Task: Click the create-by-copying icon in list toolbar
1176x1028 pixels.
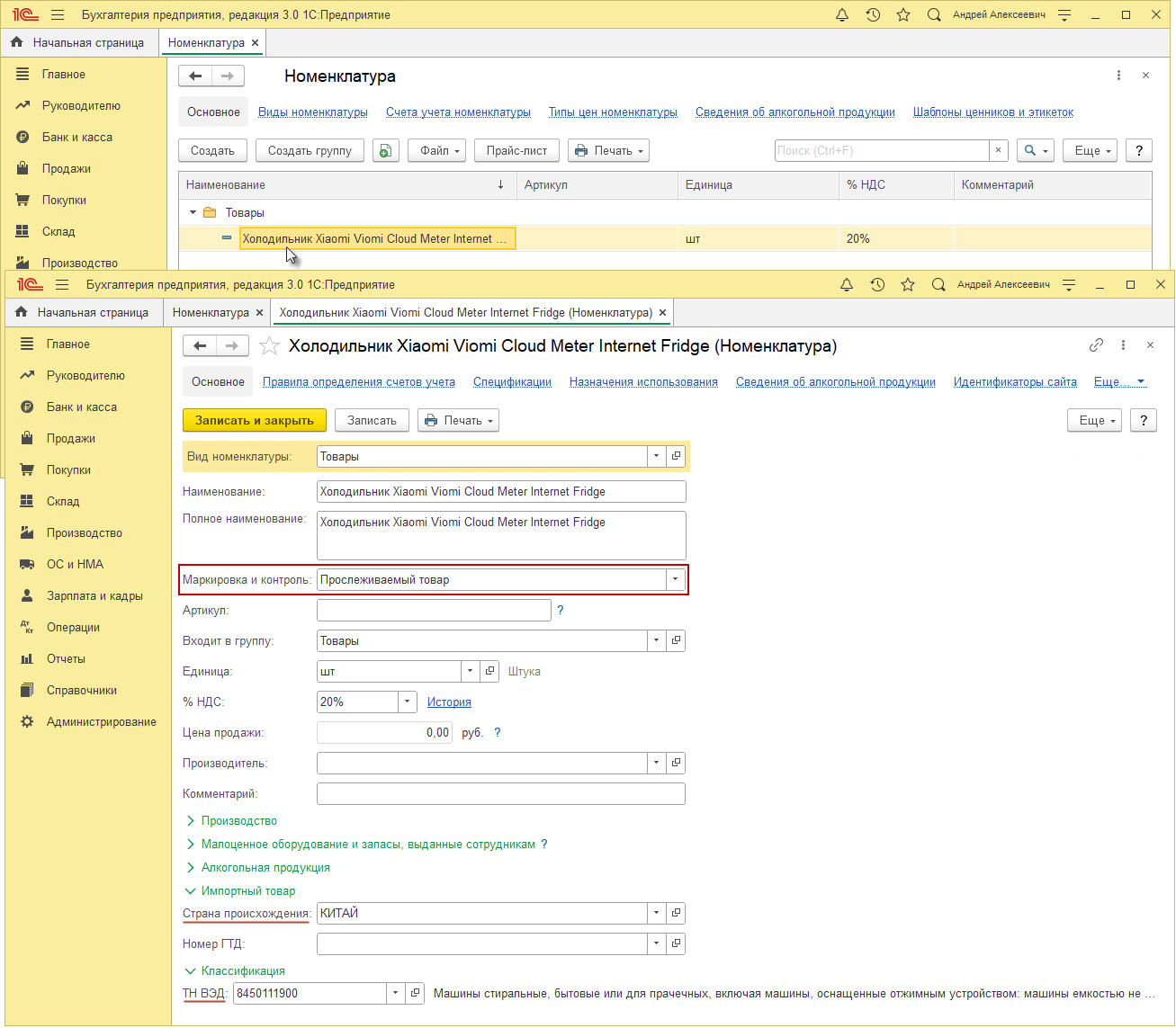Action: click(386, 151)
